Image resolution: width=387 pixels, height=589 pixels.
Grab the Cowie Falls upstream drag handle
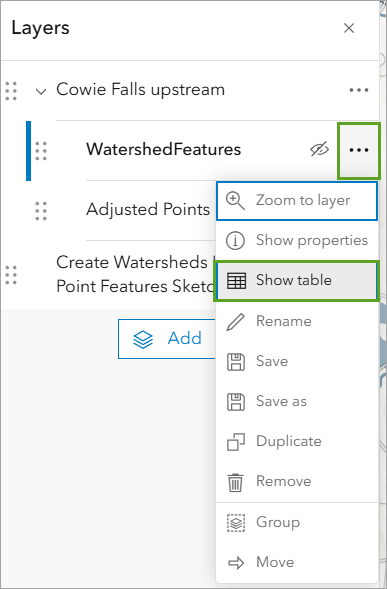click(x=11, y=91)
